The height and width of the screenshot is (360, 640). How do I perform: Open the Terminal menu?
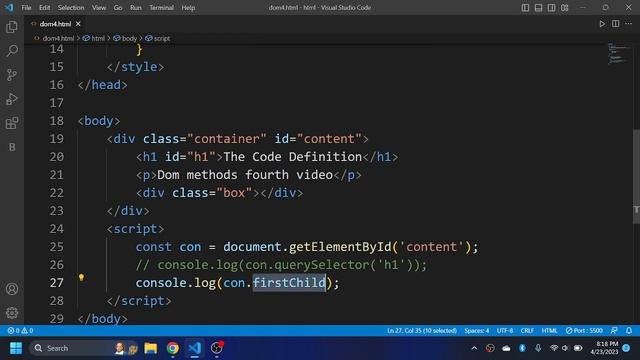point(161,8)
